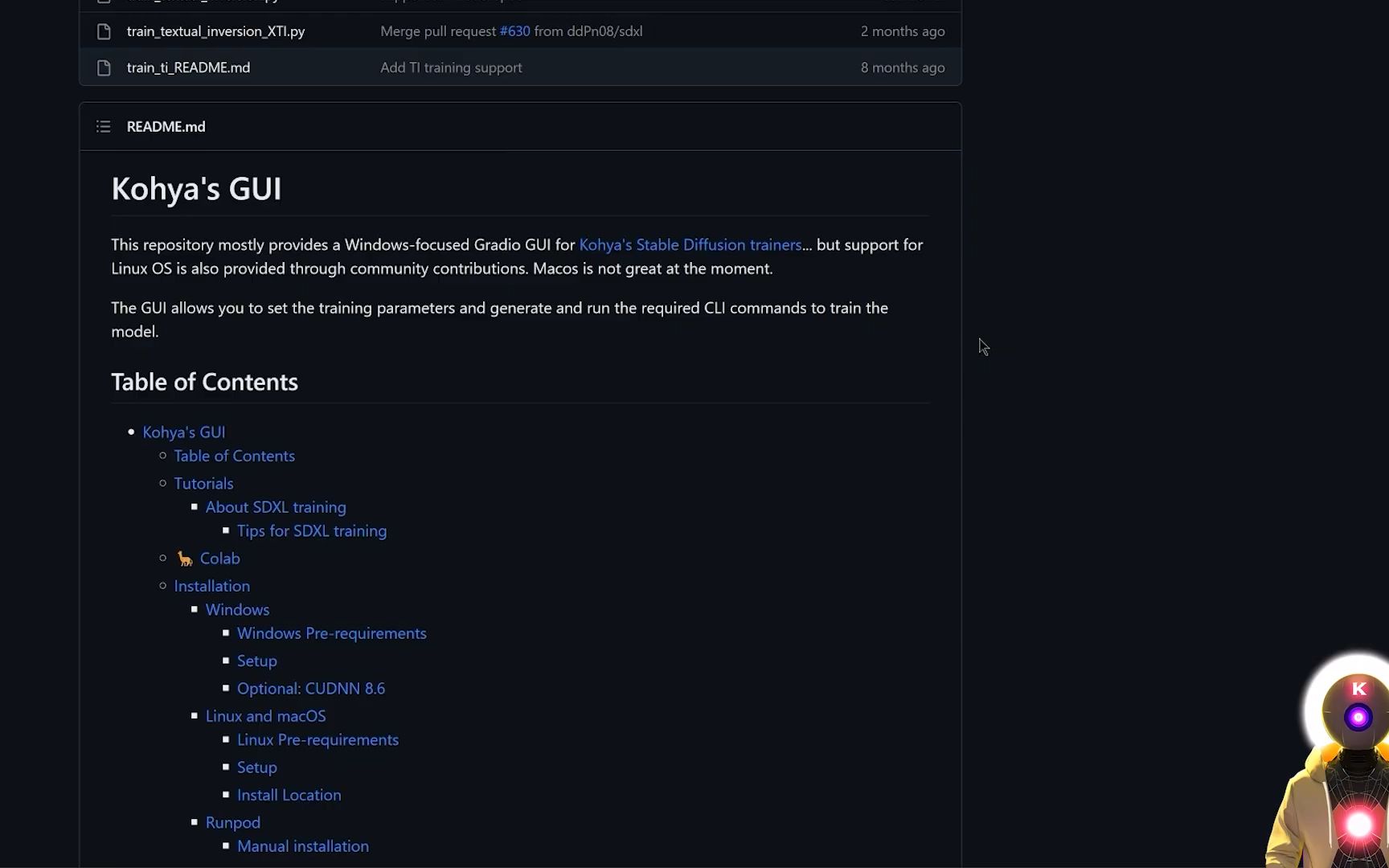Viewport: 1389px width, 868px height.
Task: Open train_textual_inversion_XTI.py file
Action: 215,31
